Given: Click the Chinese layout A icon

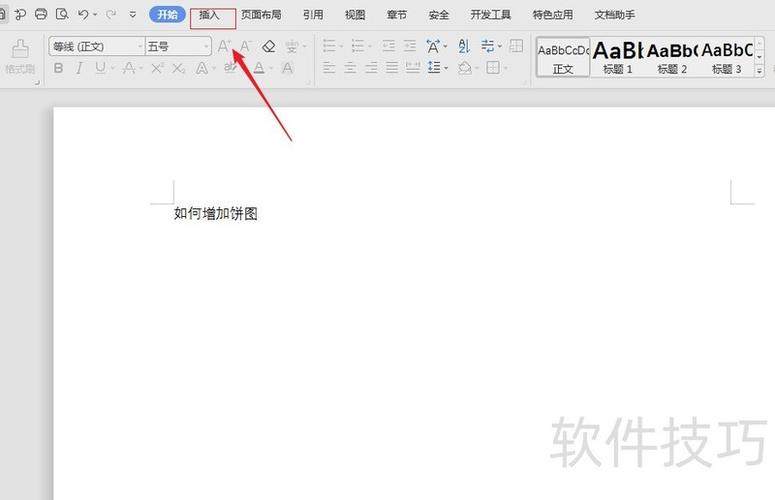Looking at the screenshot, I should pyautogui.click(x=433, y=46).
